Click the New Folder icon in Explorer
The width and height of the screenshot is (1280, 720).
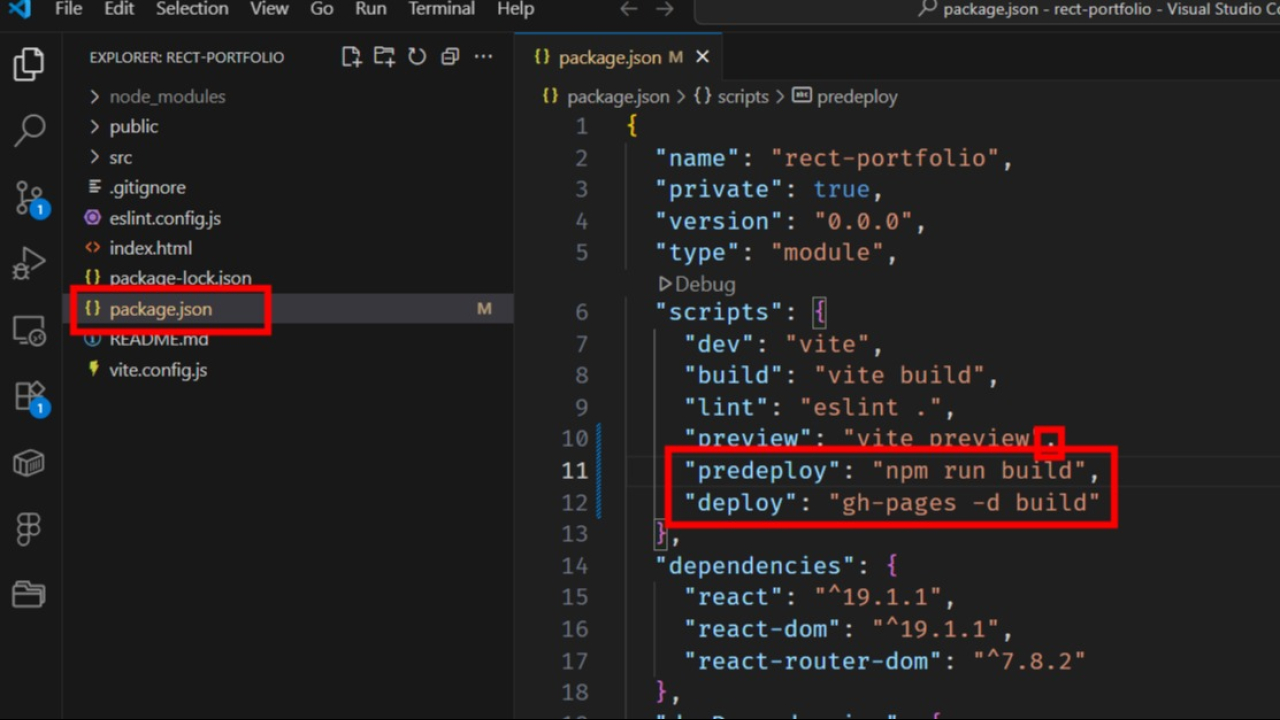click(x=384, y=57)
